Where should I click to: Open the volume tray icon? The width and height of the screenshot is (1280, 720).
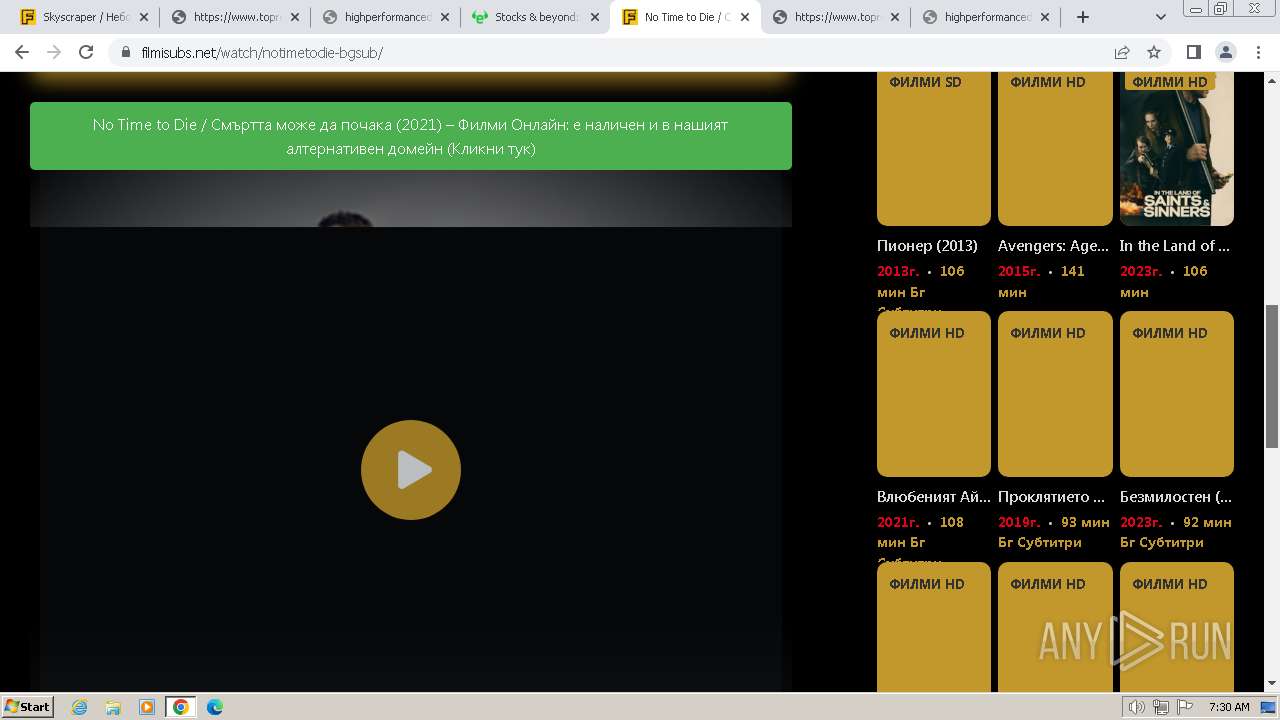coord(1136,707)
